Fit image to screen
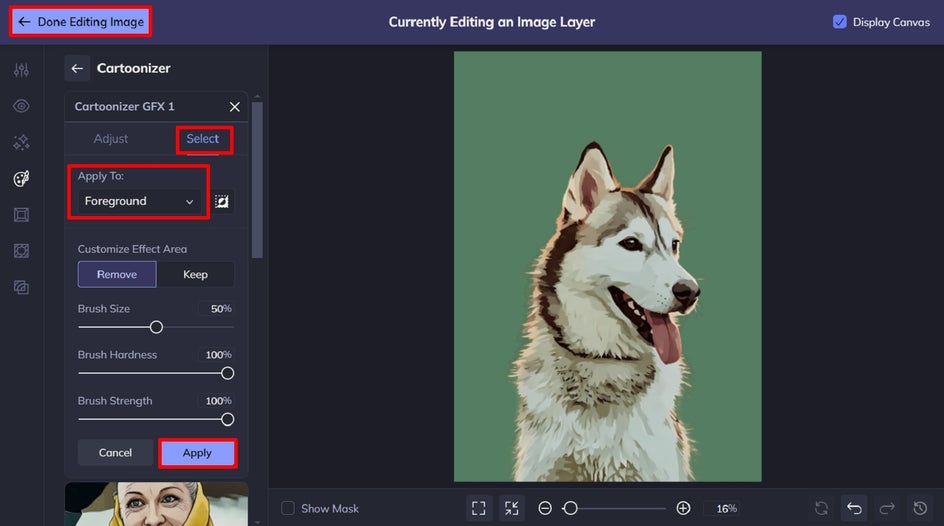 pyautogui.click(x=479, y=509)
